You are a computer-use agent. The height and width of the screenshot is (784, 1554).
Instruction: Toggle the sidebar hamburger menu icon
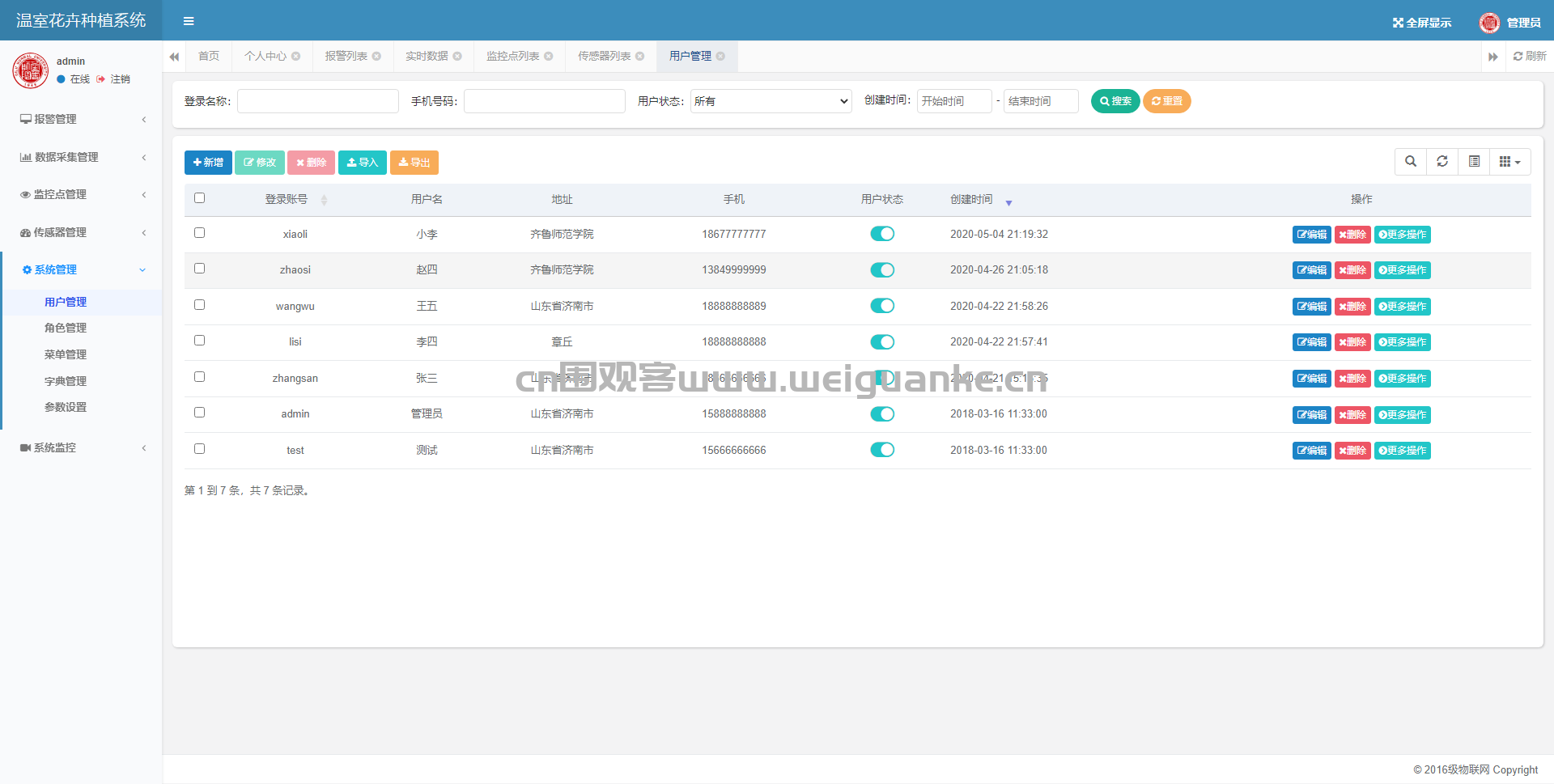click(189, 21)
